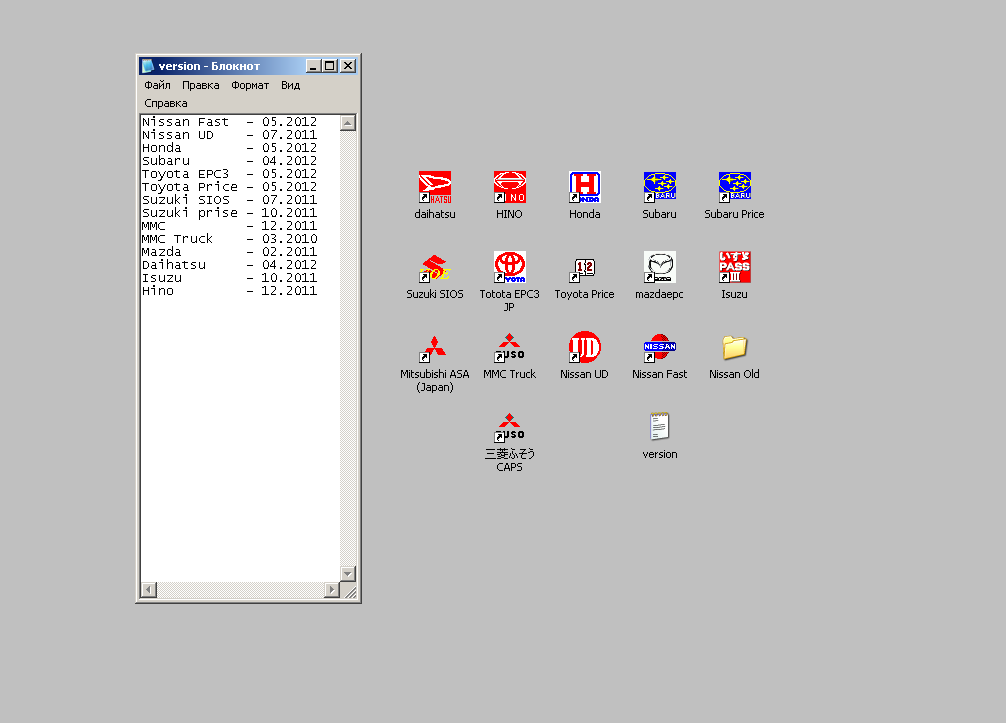Launch the Nissan Fast shortcut
This screenshot has width=1006, height=723.
click(x=659, y=347)
